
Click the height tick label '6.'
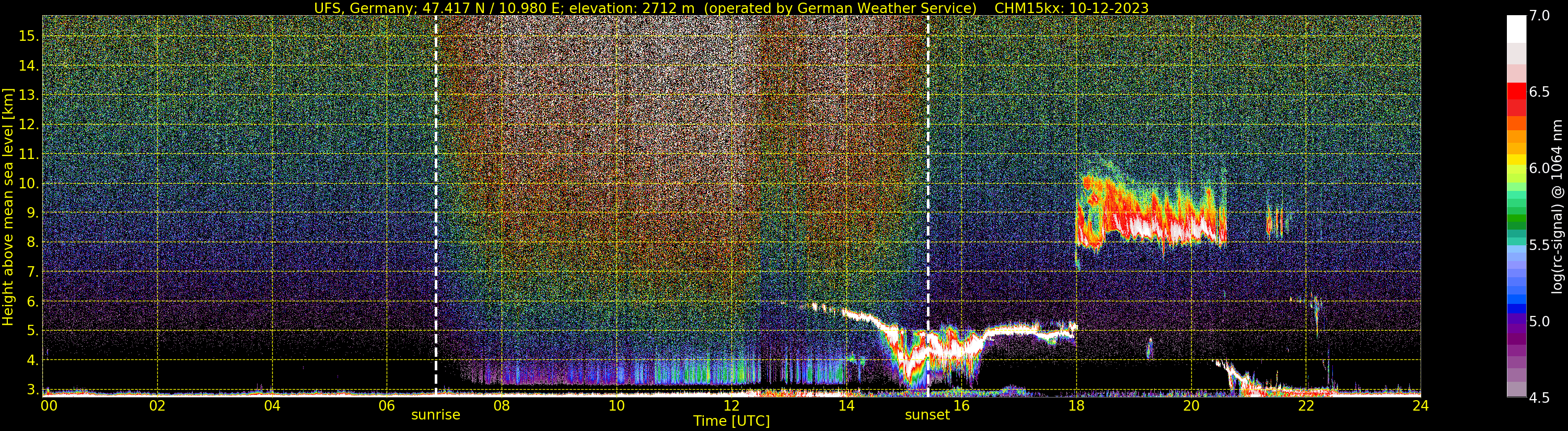point(33,301)
